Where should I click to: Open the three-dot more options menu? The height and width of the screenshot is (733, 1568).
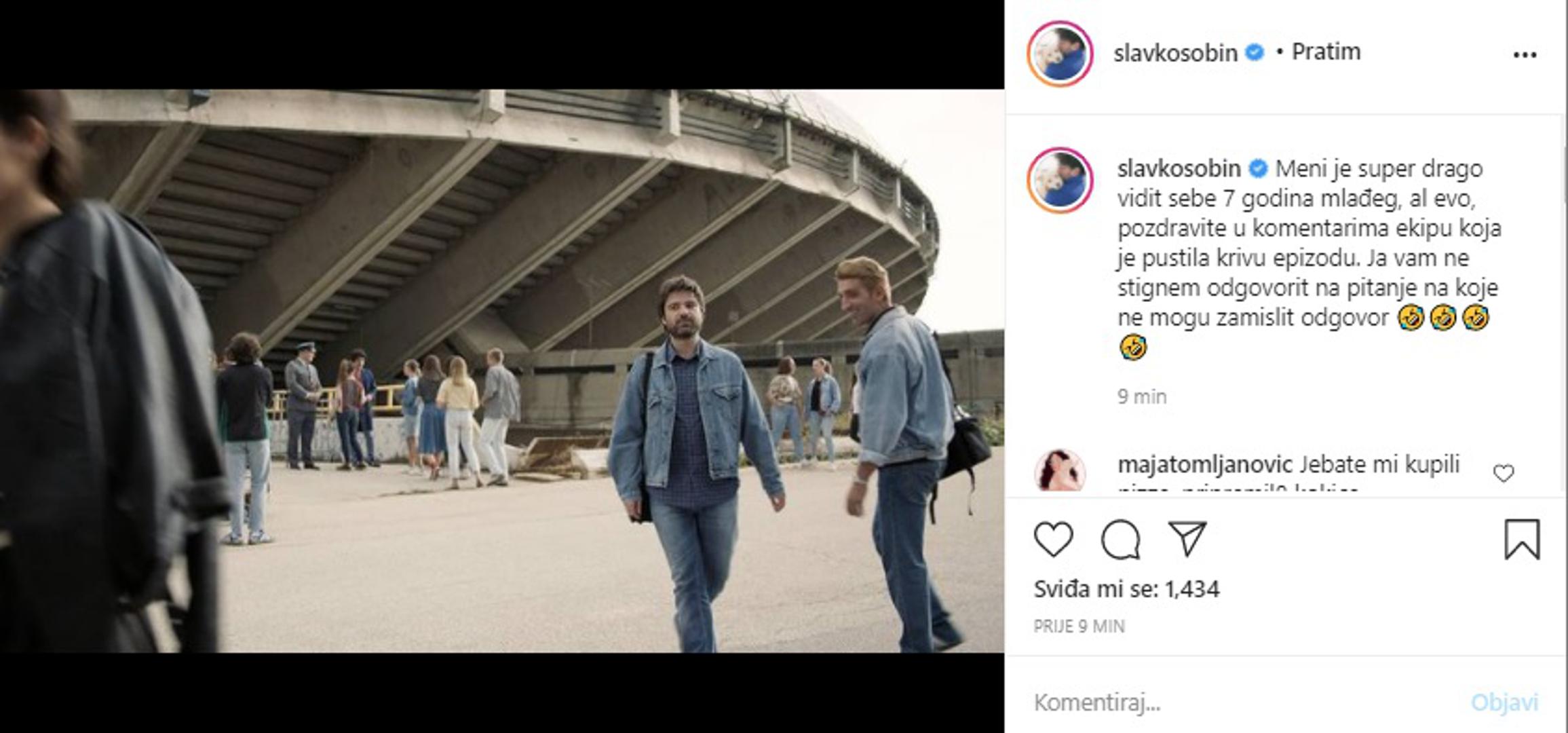[1525, 55]
